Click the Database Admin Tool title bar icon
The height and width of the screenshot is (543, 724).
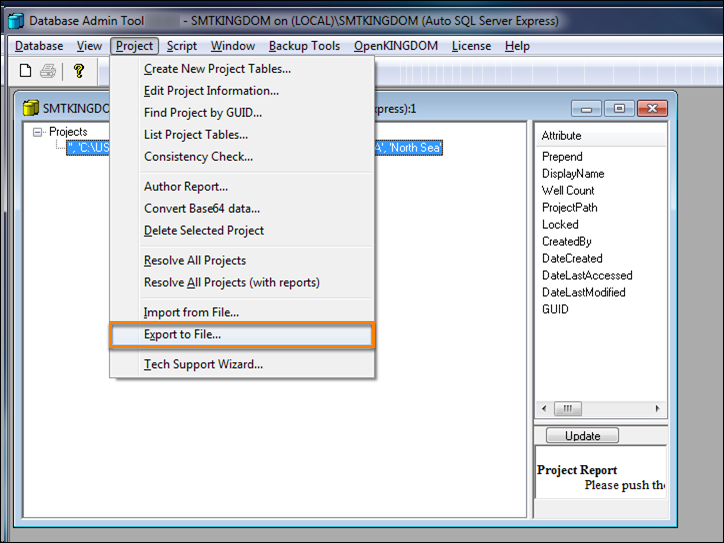pyautogui.click(x=16, y=21)
